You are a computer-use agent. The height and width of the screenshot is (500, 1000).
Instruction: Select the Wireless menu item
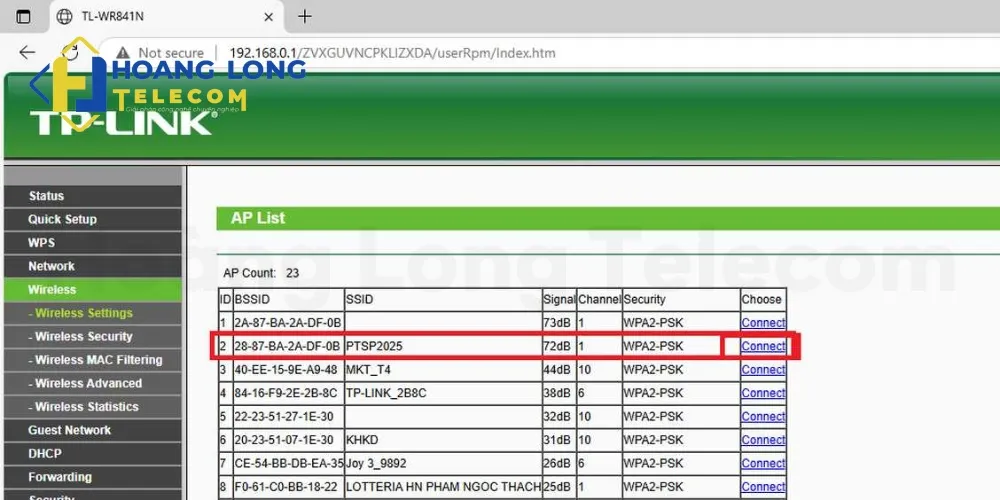click(93, 290)
